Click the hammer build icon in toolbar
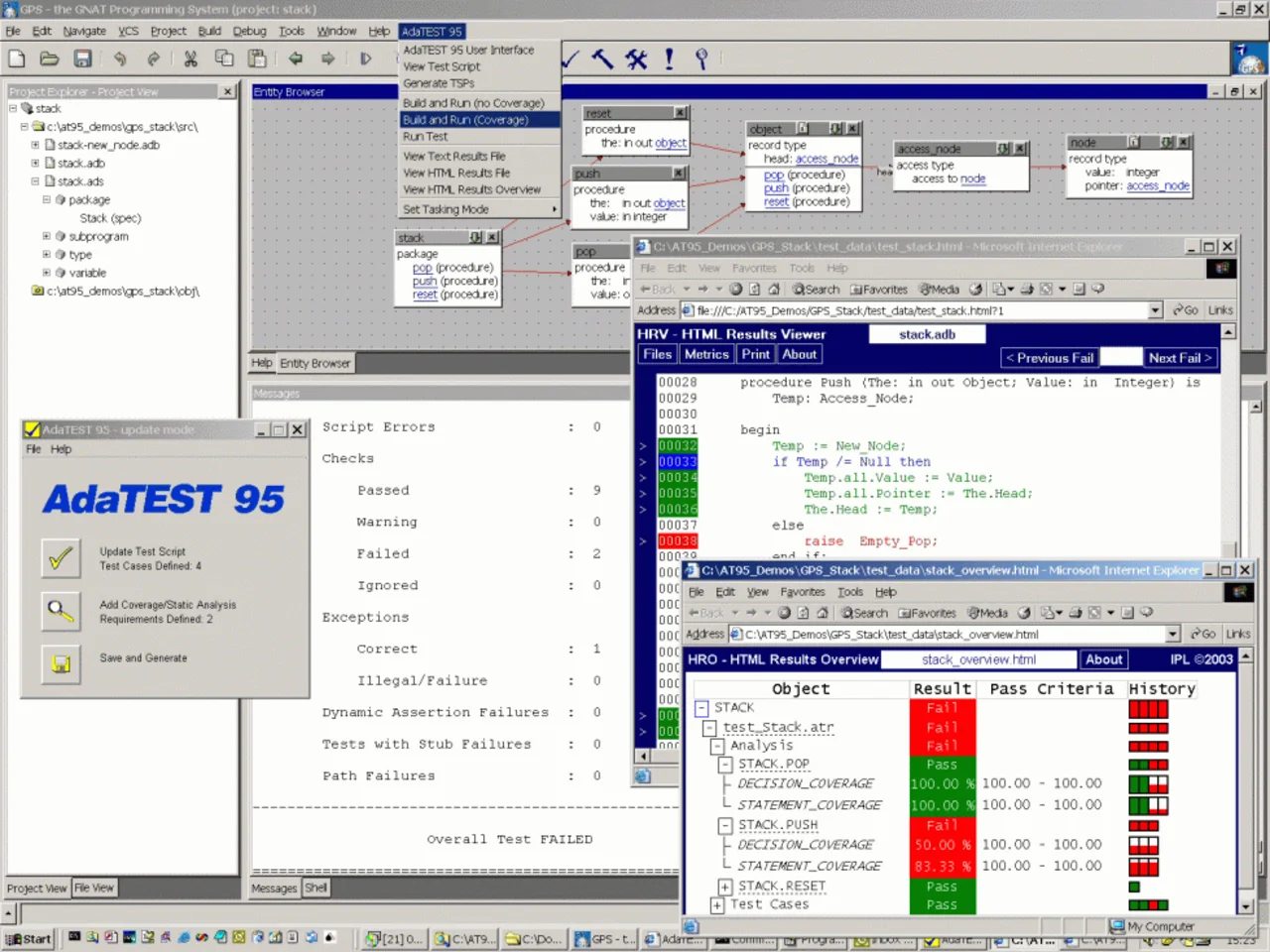This screenshot has height=952, width=1270. pyautogui.click(x=602, y=59)
